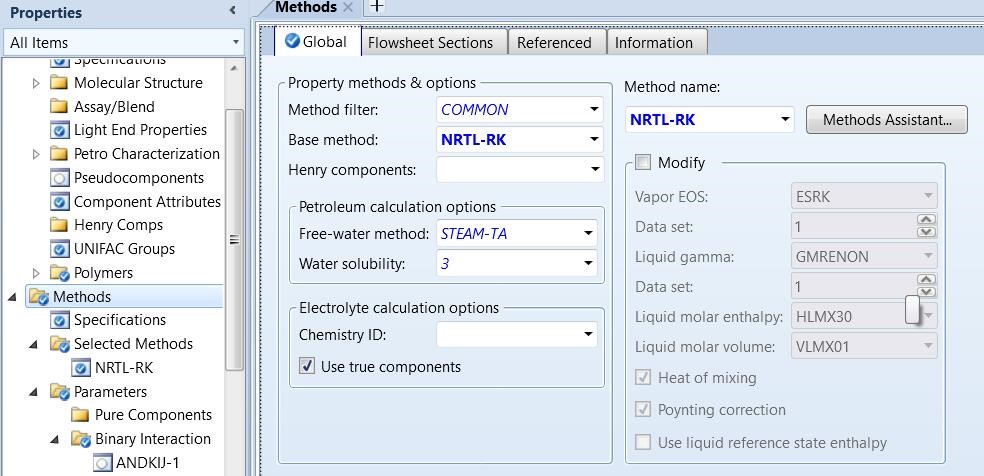Open the Referenced tab
The image size is (984, 476).
pyautogui.click(x=554, y=43)
